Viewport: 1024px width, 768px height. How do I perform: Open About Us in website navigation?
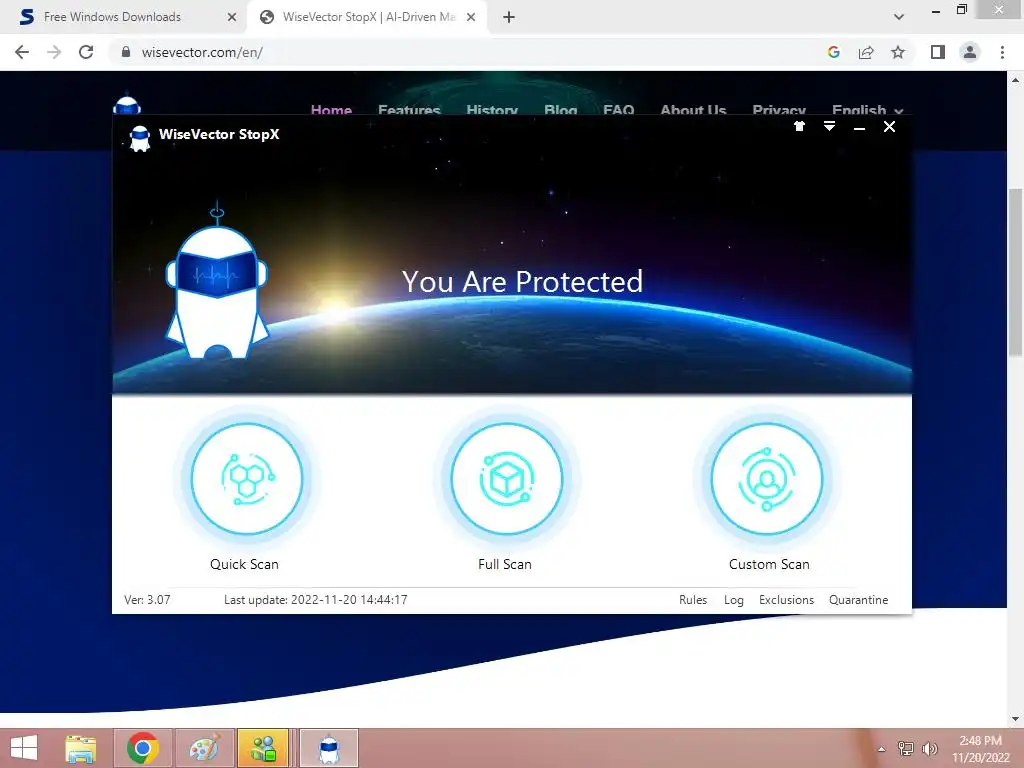[694, 110]
